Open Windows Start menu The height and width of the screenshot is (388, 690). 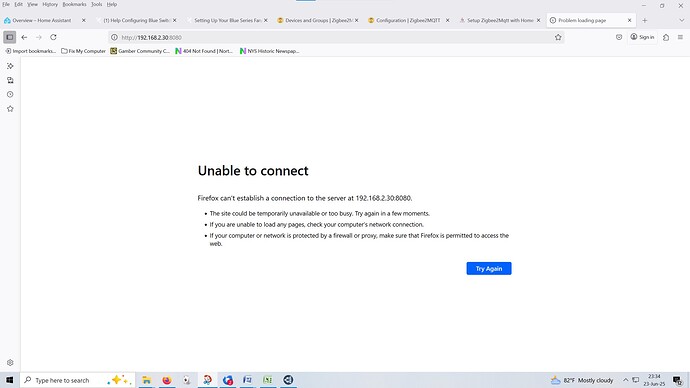click(x=9, y=380)
